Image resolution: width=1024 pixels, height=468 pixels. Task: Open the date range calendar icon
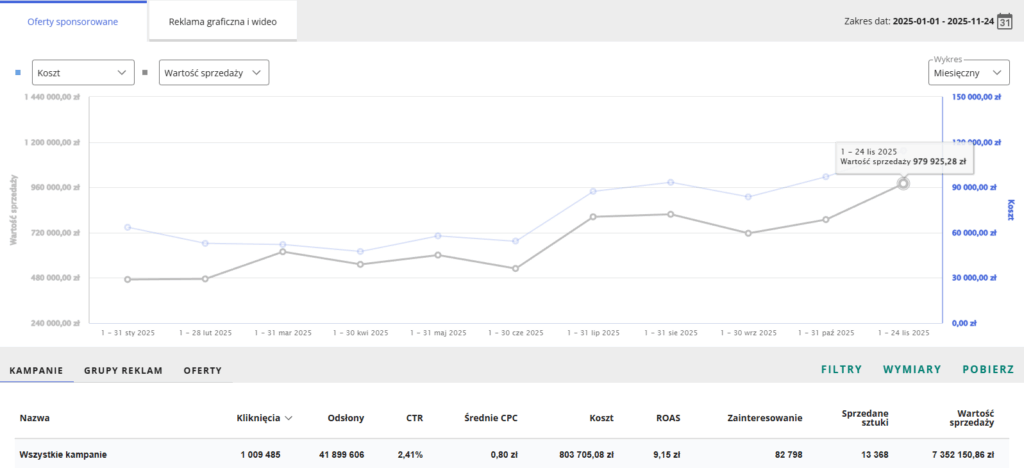click(x=1006, y=20)
